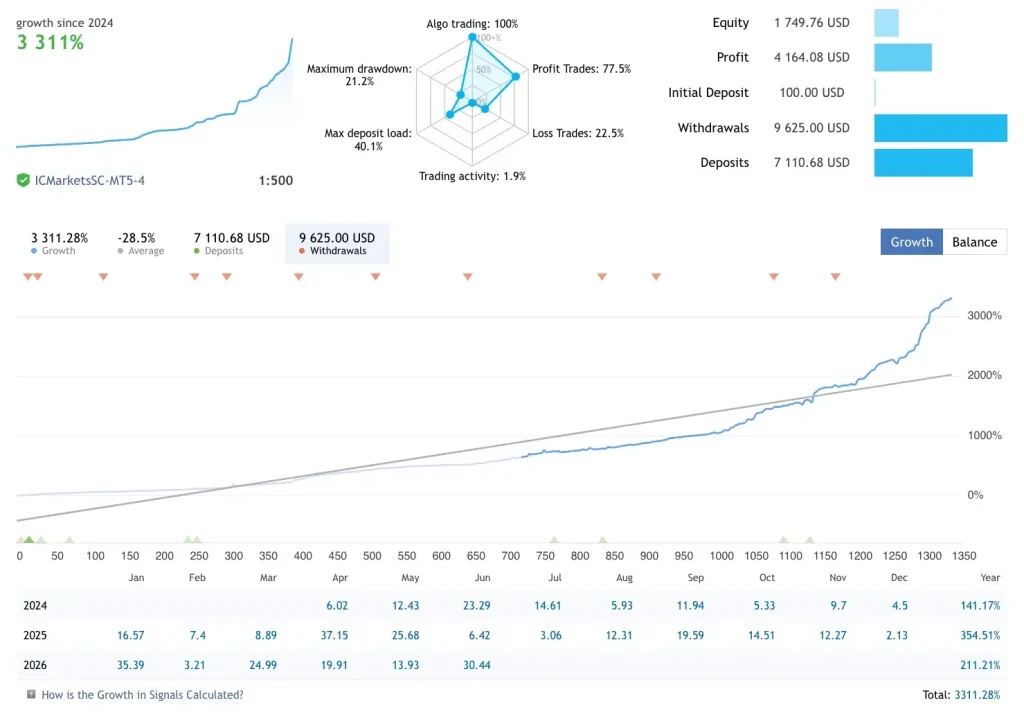The height and width of the screenshot is (712, 1024).
Task: Click the growth since 2024 mini chart thumbnail
Action: coord(154,92)
